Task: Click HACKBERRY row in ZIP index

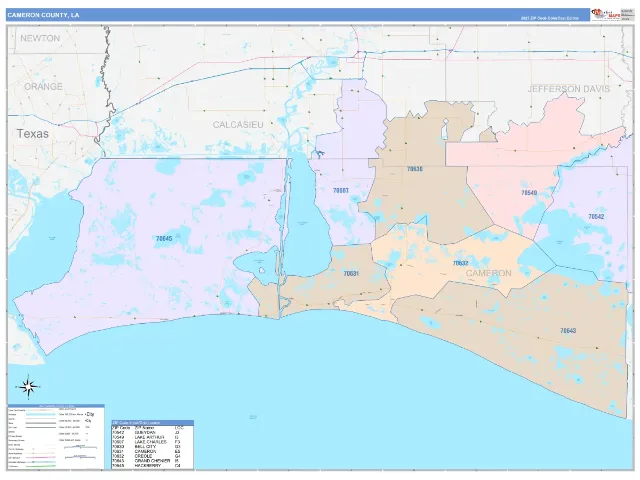Action: [152, 466]
